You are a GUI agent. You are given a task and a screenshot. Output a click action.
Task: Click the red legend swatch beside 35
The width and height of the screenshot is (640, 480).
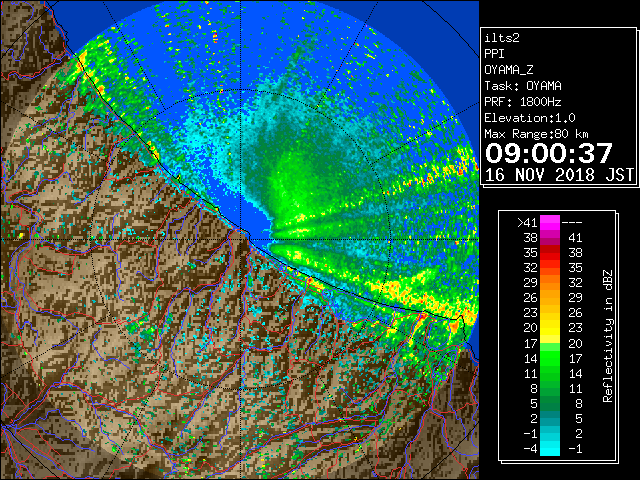pos(550,253)
